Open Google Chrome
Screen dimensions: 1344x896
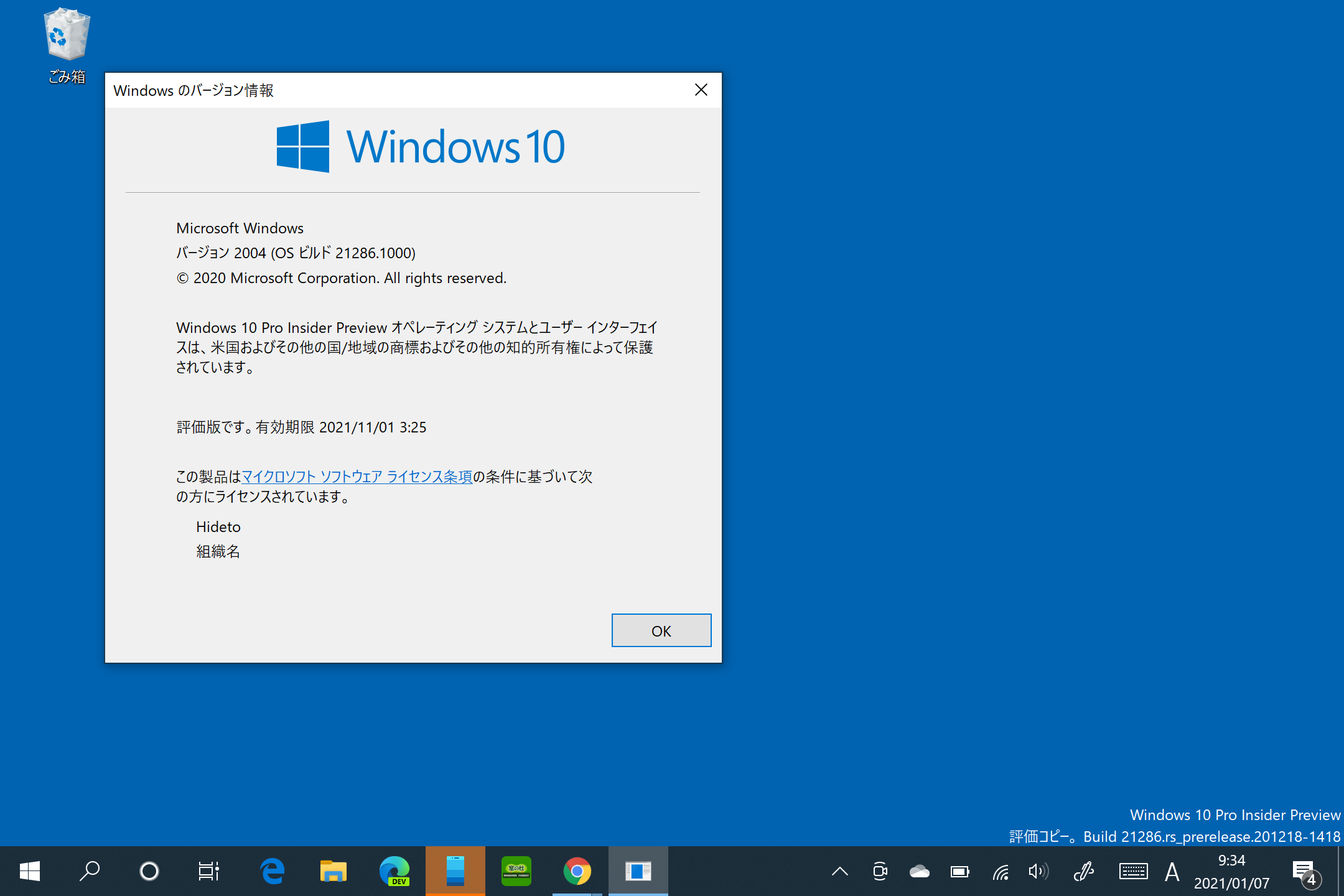[577, 871]
